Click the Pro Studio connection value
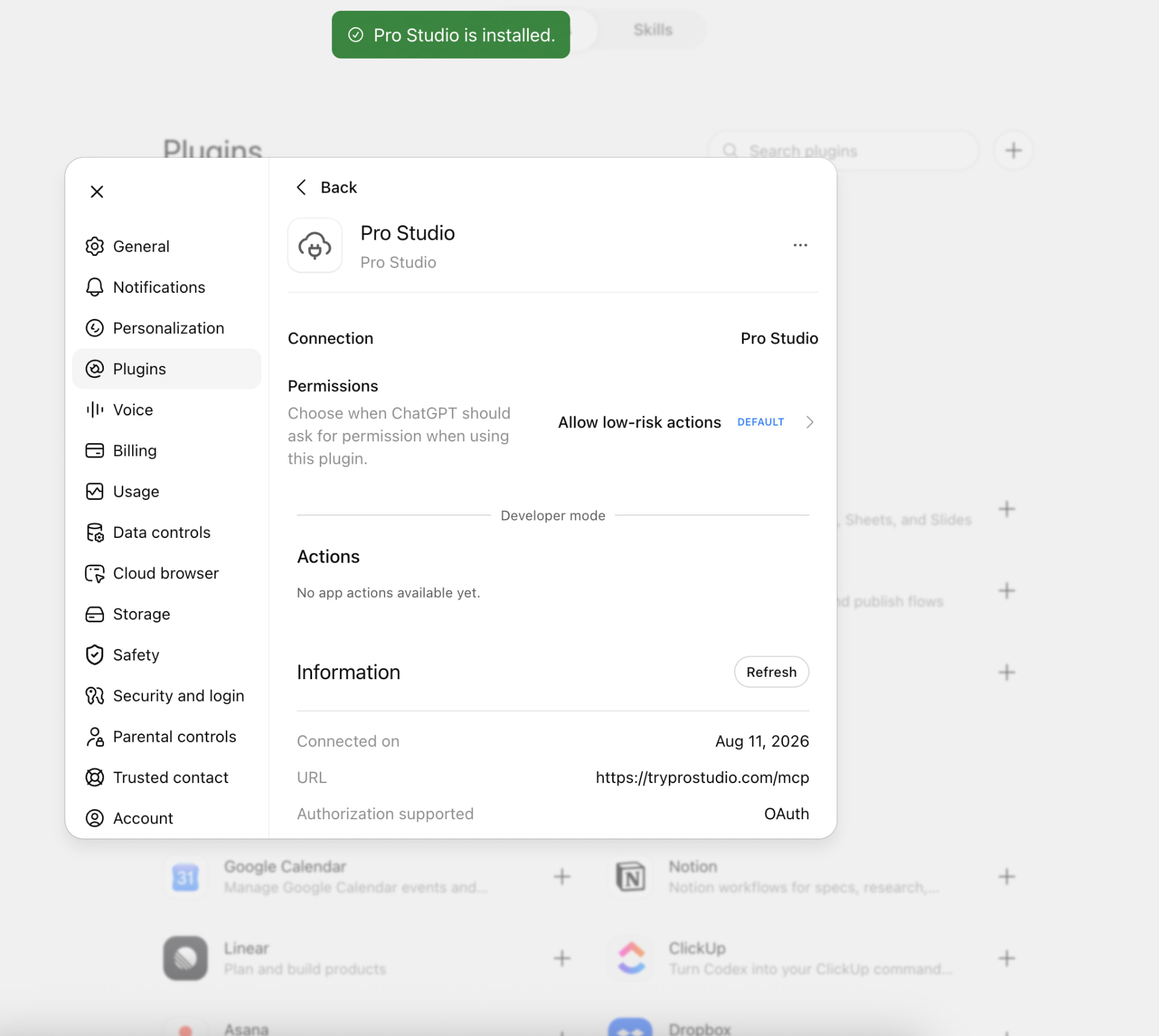Image resolution: width=1159 pixels, height=1036 pixels. [x=779, y=338]
